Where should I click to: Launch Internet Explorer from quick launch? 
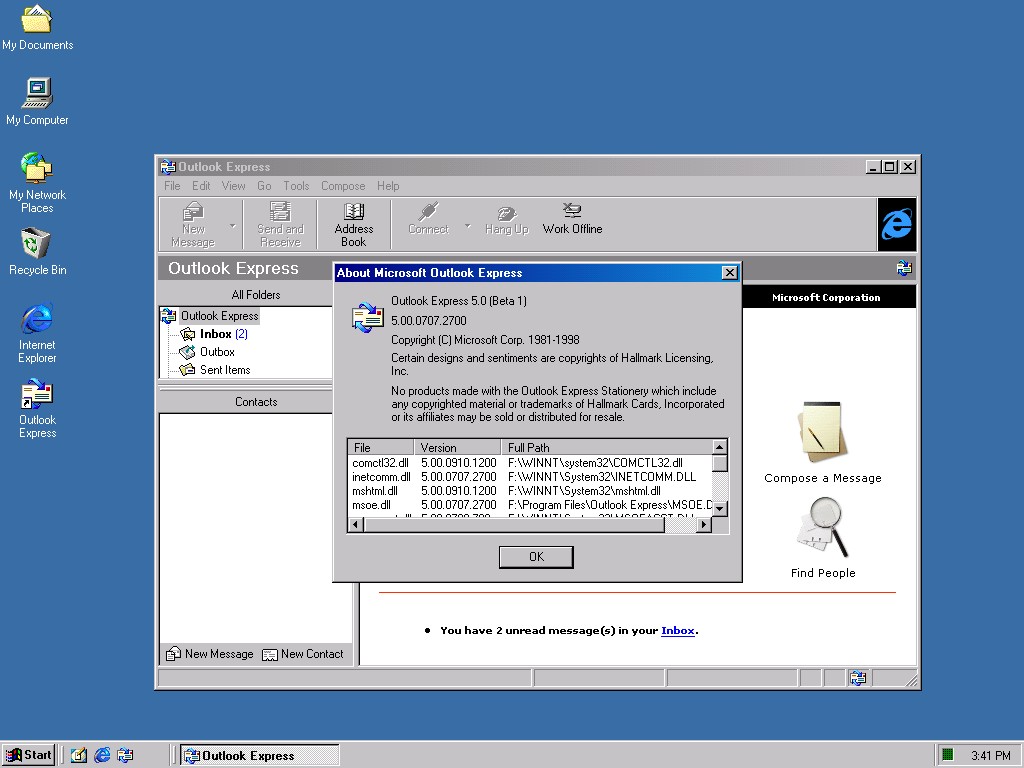pyautogui.click(x=102, y=756)
